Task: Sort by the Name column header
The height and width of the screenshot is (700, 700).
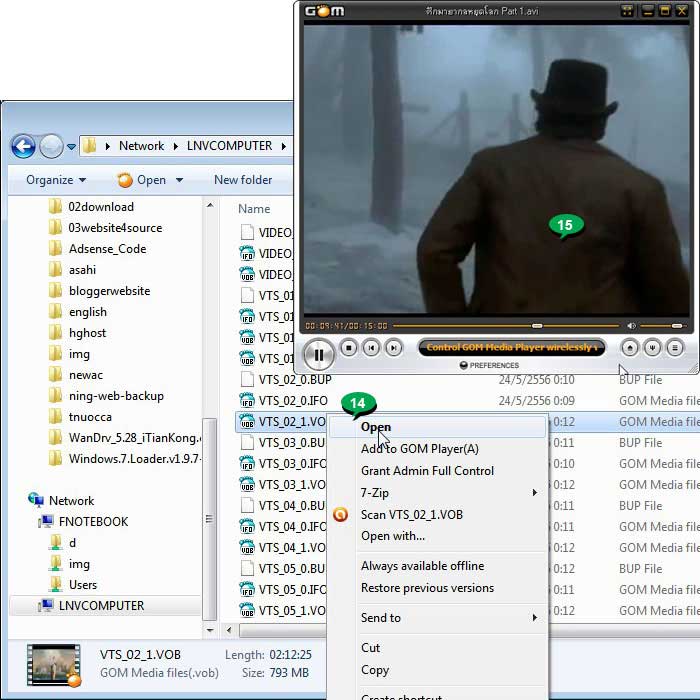Action: tap(254, 209)
